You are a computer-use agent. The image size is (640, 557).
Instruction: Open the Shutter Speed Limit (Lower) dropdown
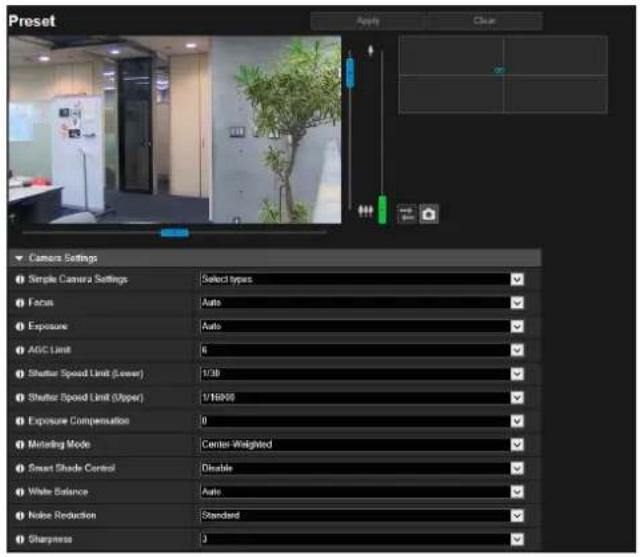(362, 374)
